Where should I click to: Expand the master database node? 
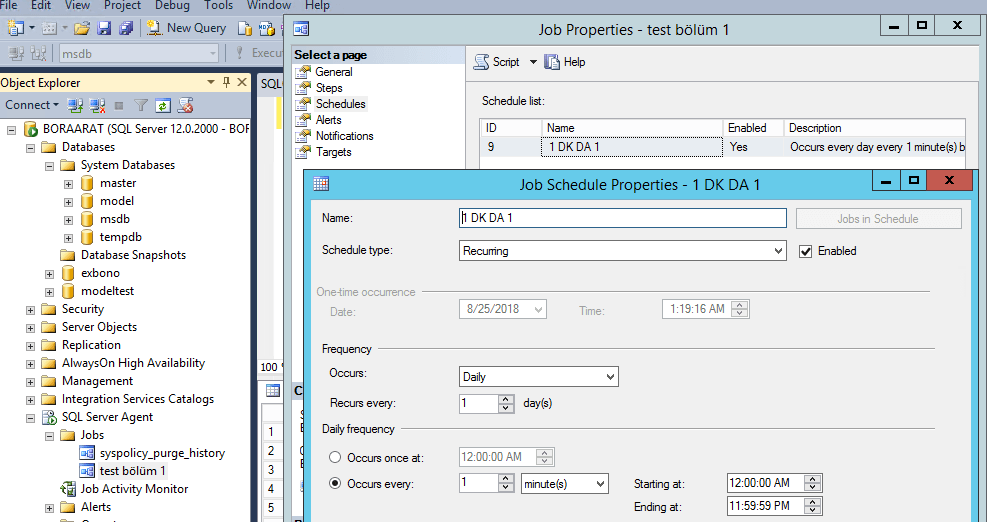(x=68, y=184)
